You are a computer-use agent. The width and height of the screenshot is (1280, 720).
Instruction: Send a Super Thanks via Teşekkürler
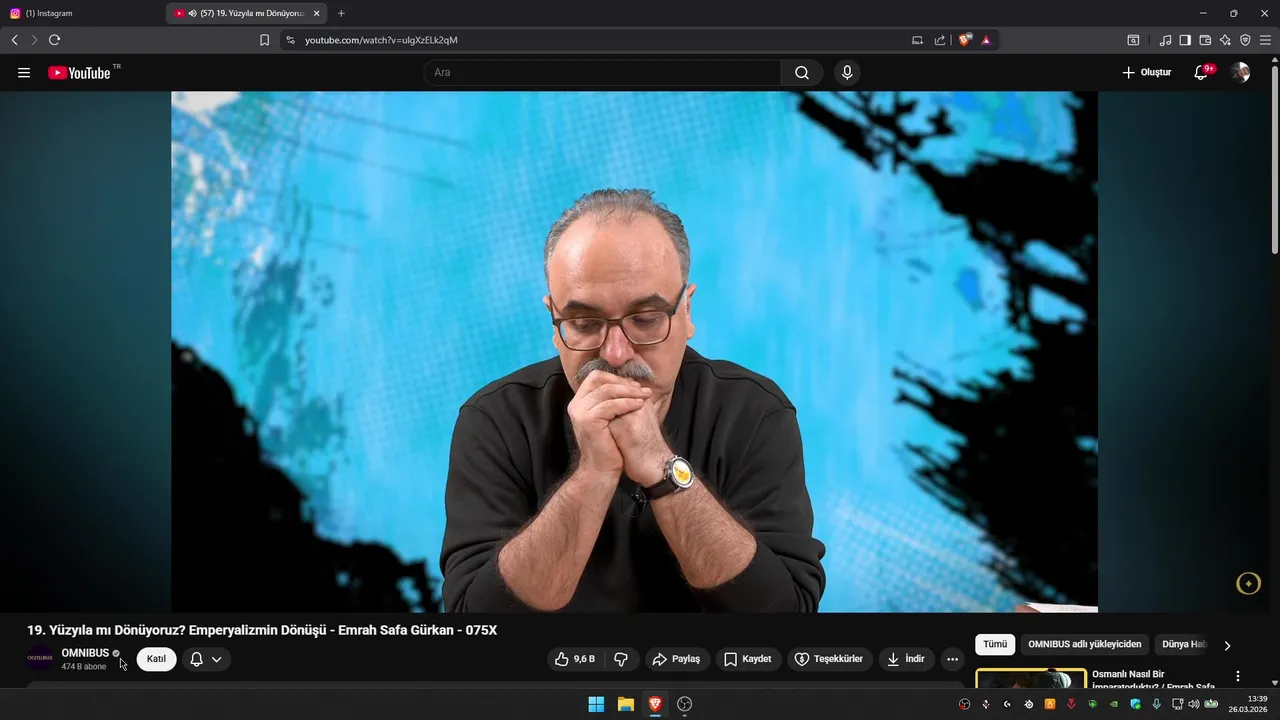coord(829,659)
